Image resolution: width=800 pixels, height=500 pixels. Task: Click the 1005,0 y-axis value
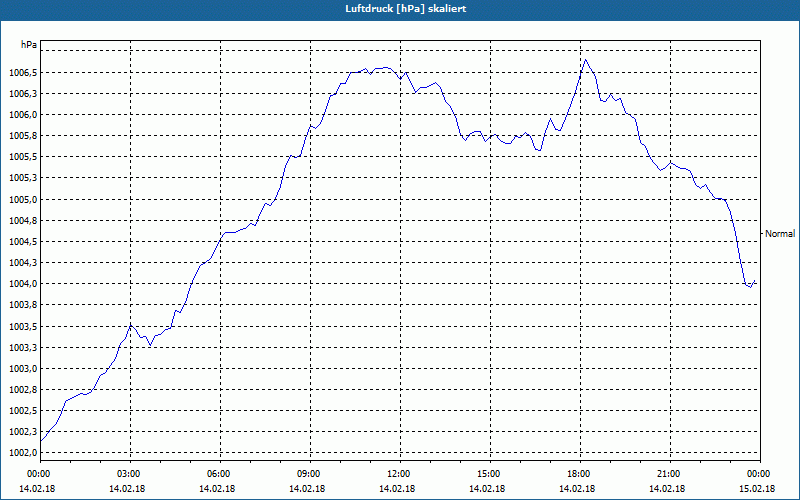(23, 199)
